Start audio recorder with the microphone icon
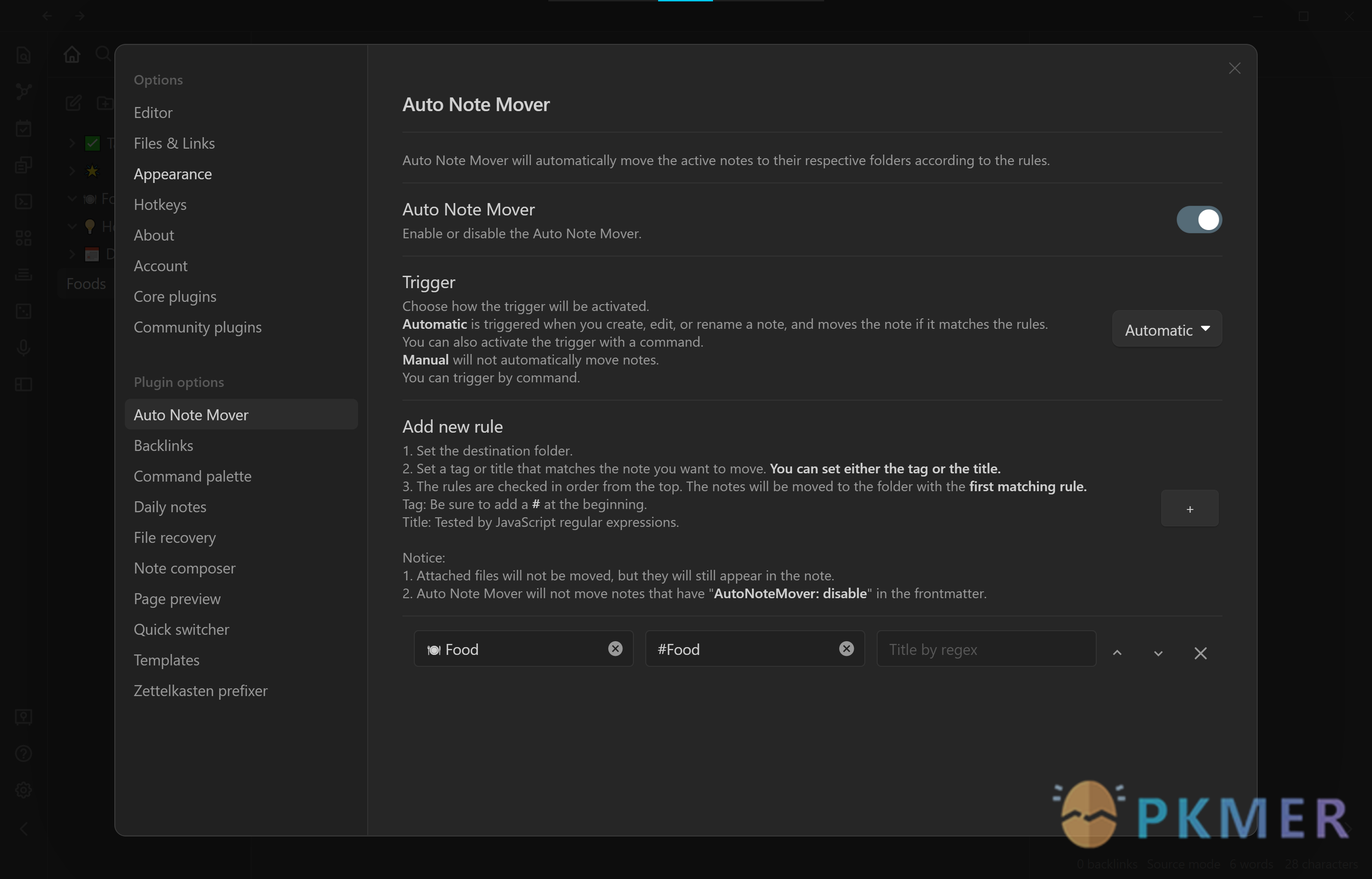The width and height of the screenshot is (1372, 879). (23, 348)
